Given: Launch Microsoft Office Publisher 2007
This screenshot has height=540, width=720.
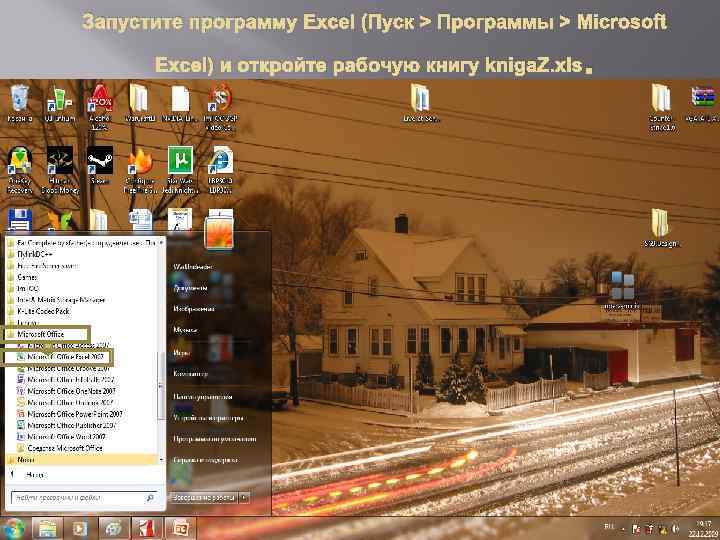Looking at the screenshot, I should 66,425.
